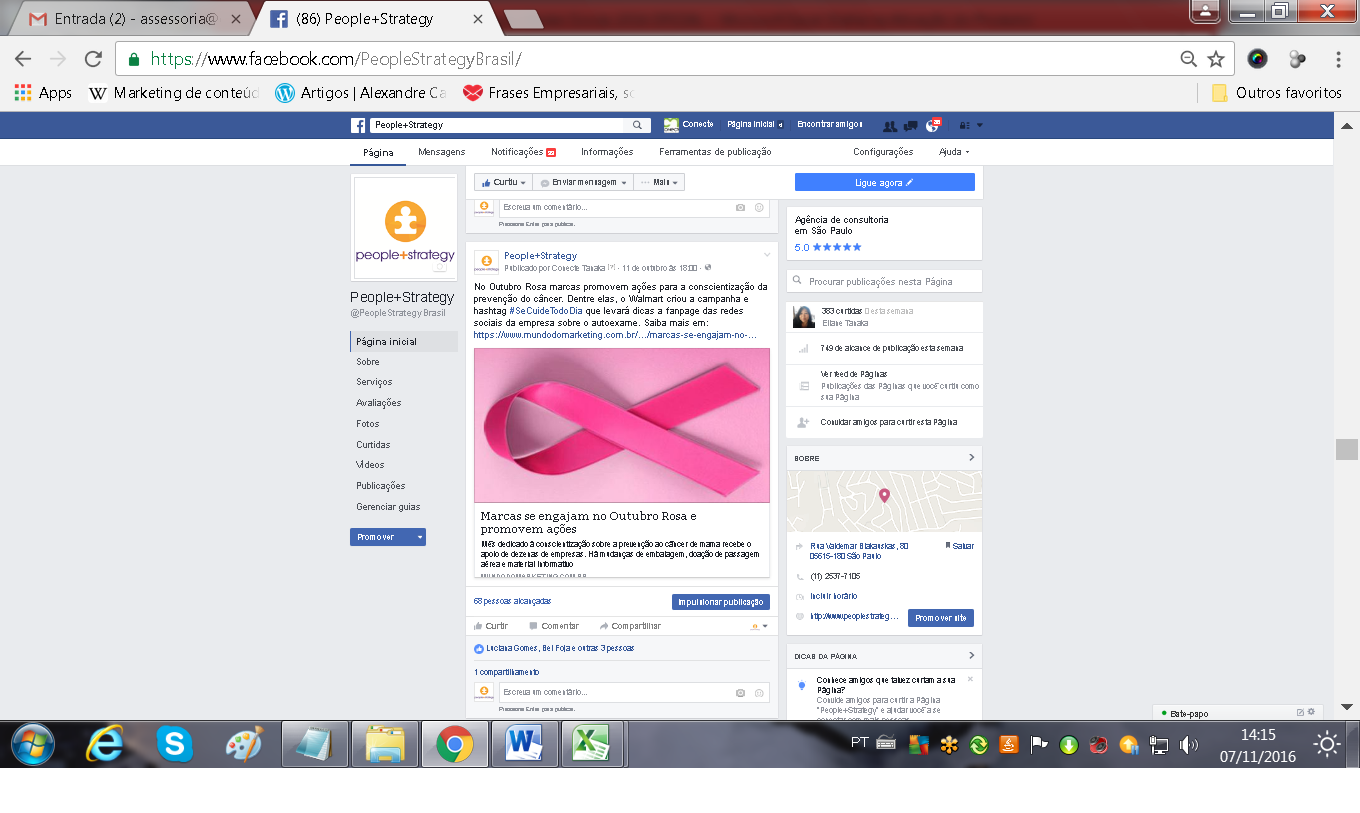Click the privacy shortcuts lock icon
This screenshot has height=813, width=1360.
[964, 126]
